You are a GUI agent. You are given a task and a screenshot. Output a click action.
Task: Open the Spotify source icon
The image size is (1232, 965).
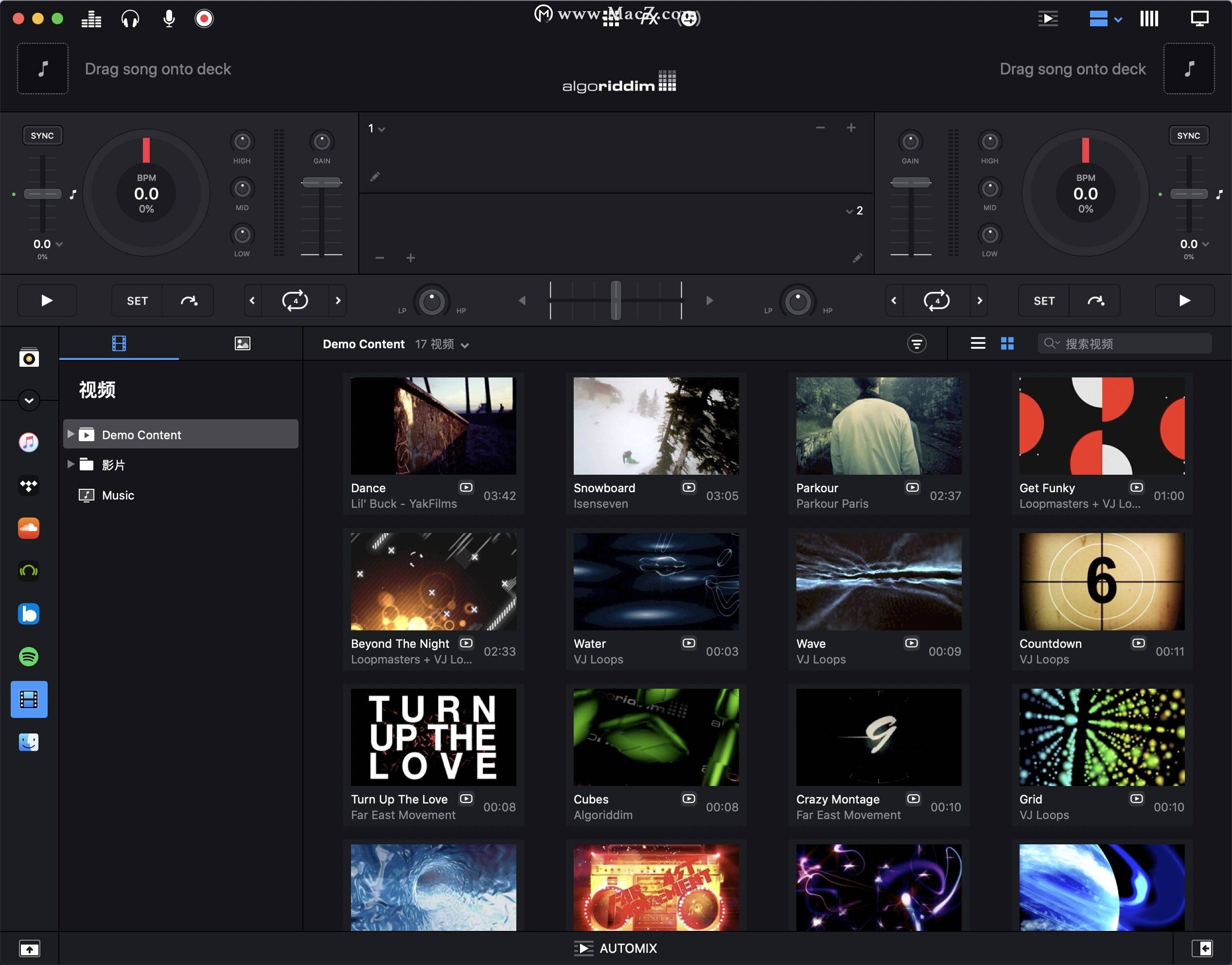click(x=29, y=657)
